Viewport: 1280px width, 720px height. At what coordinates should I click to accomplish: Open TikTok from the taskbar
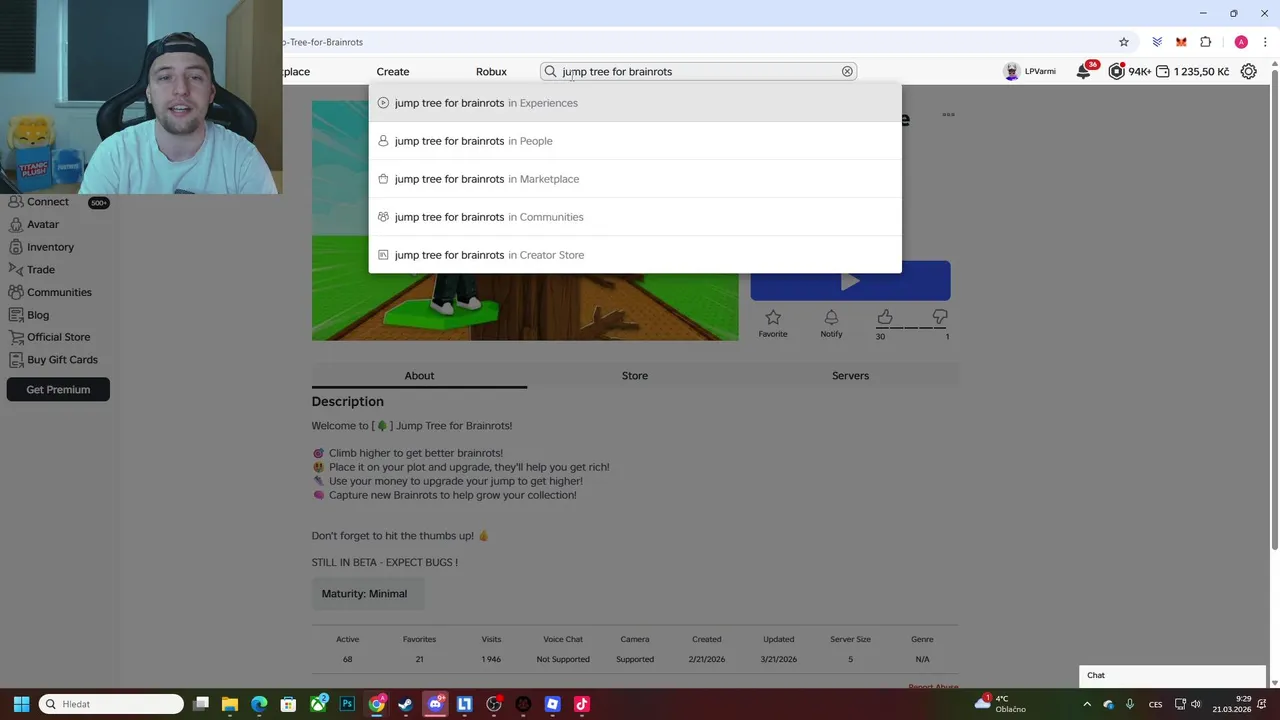(582, 704)
